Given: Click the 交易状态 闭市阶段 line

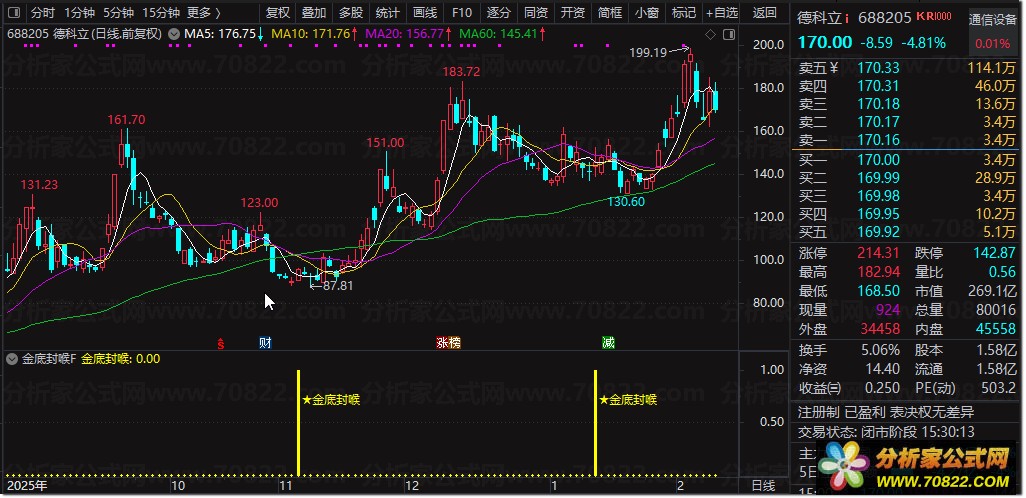Looking at the screenshot, I should [x=886, y=433].
